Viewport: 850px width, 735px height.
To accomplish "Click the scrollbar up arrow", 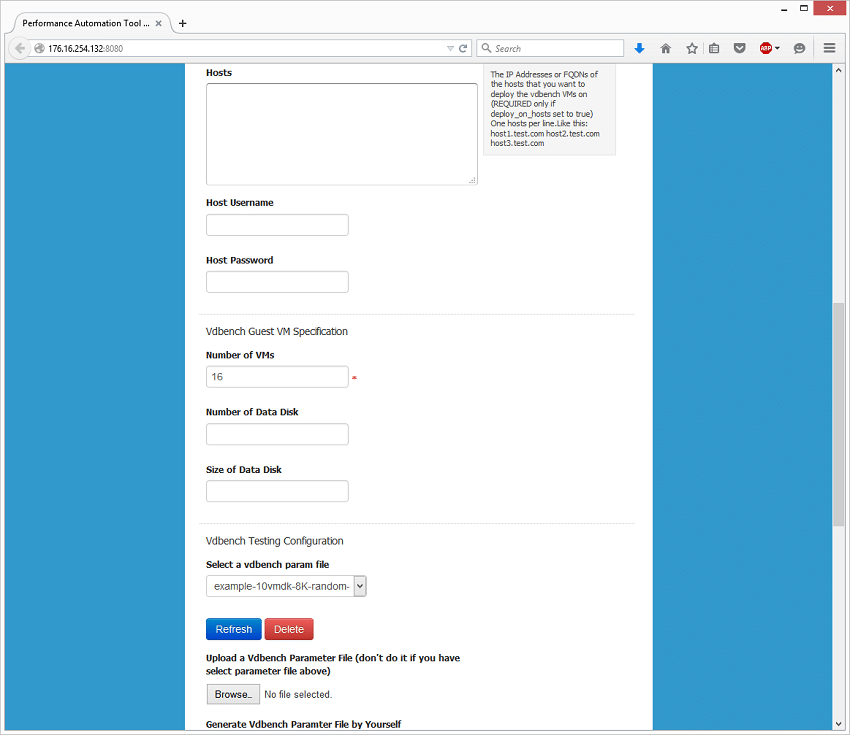I will point(838,70).
